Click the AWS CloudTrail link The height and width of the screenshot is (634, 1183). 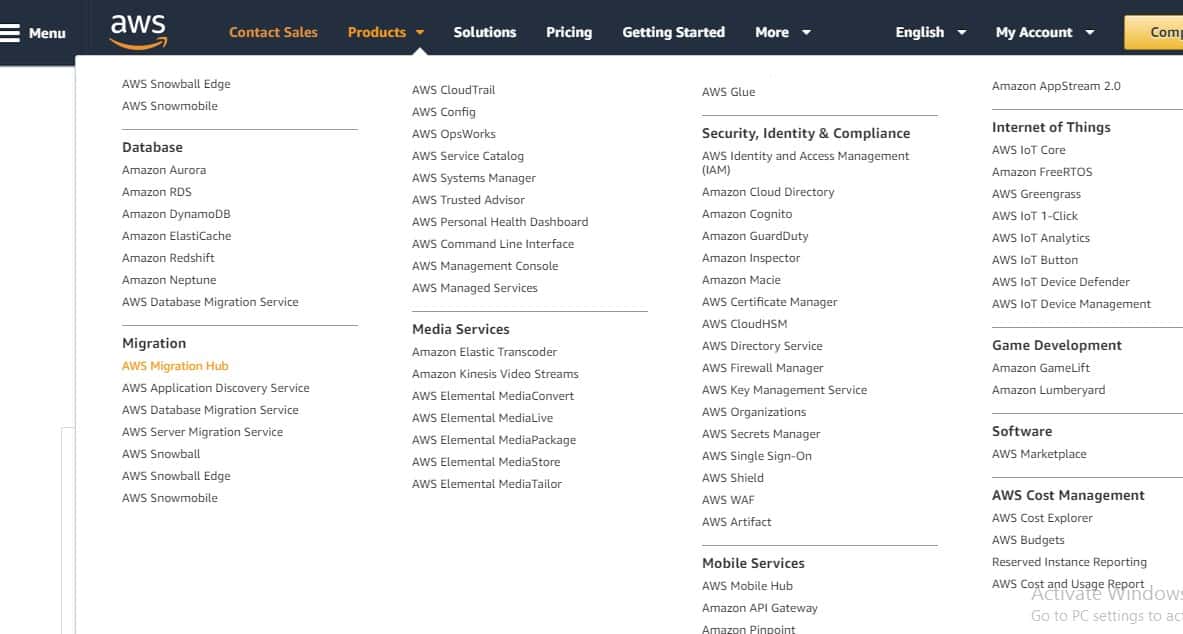[453, 89]
